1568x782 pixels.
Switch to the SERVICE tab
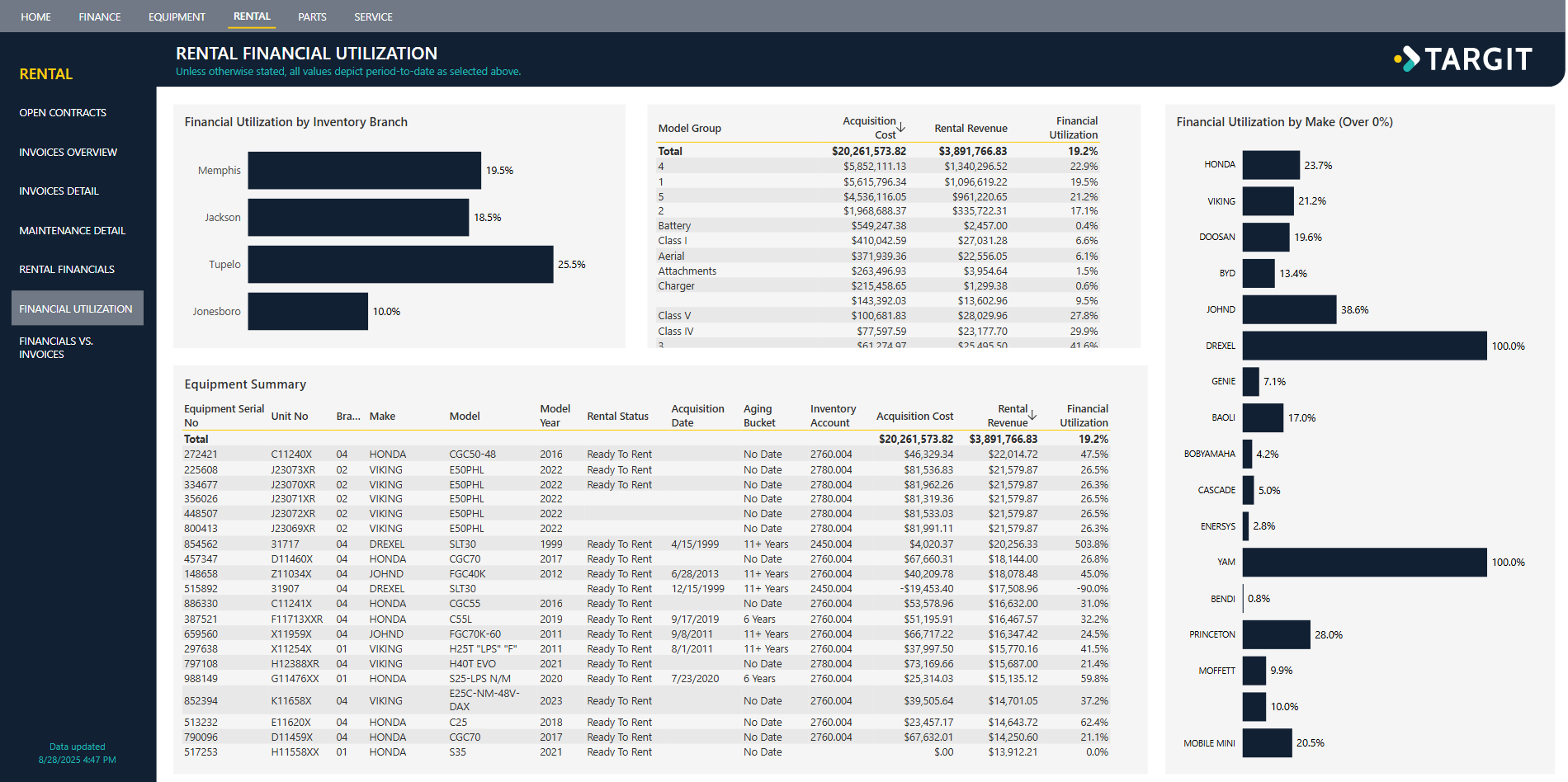click(373, 16)
